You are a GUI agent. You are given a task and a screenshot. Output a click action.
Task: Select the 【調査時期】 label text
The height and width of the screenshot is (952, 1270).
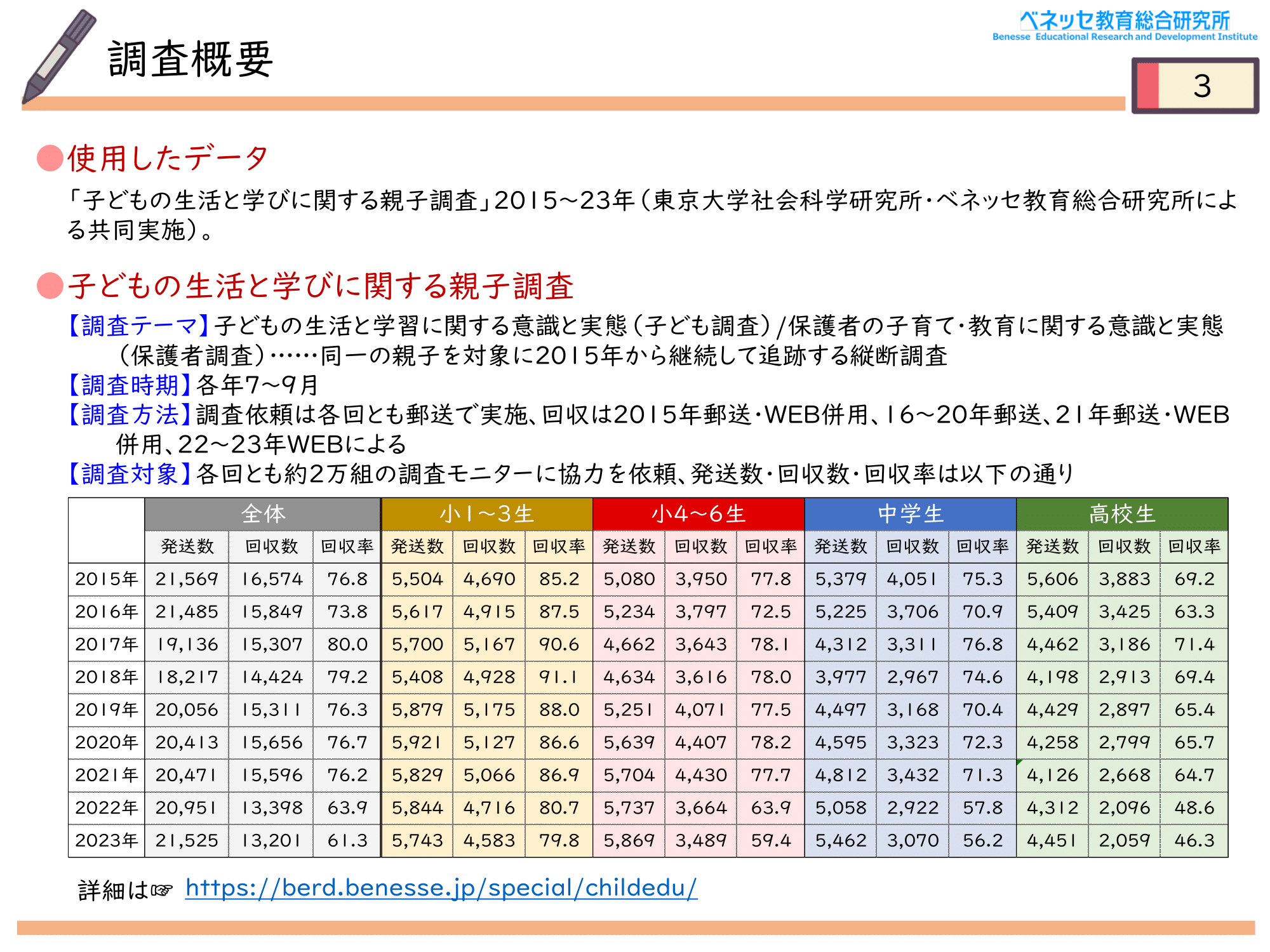tap(130, 385)
